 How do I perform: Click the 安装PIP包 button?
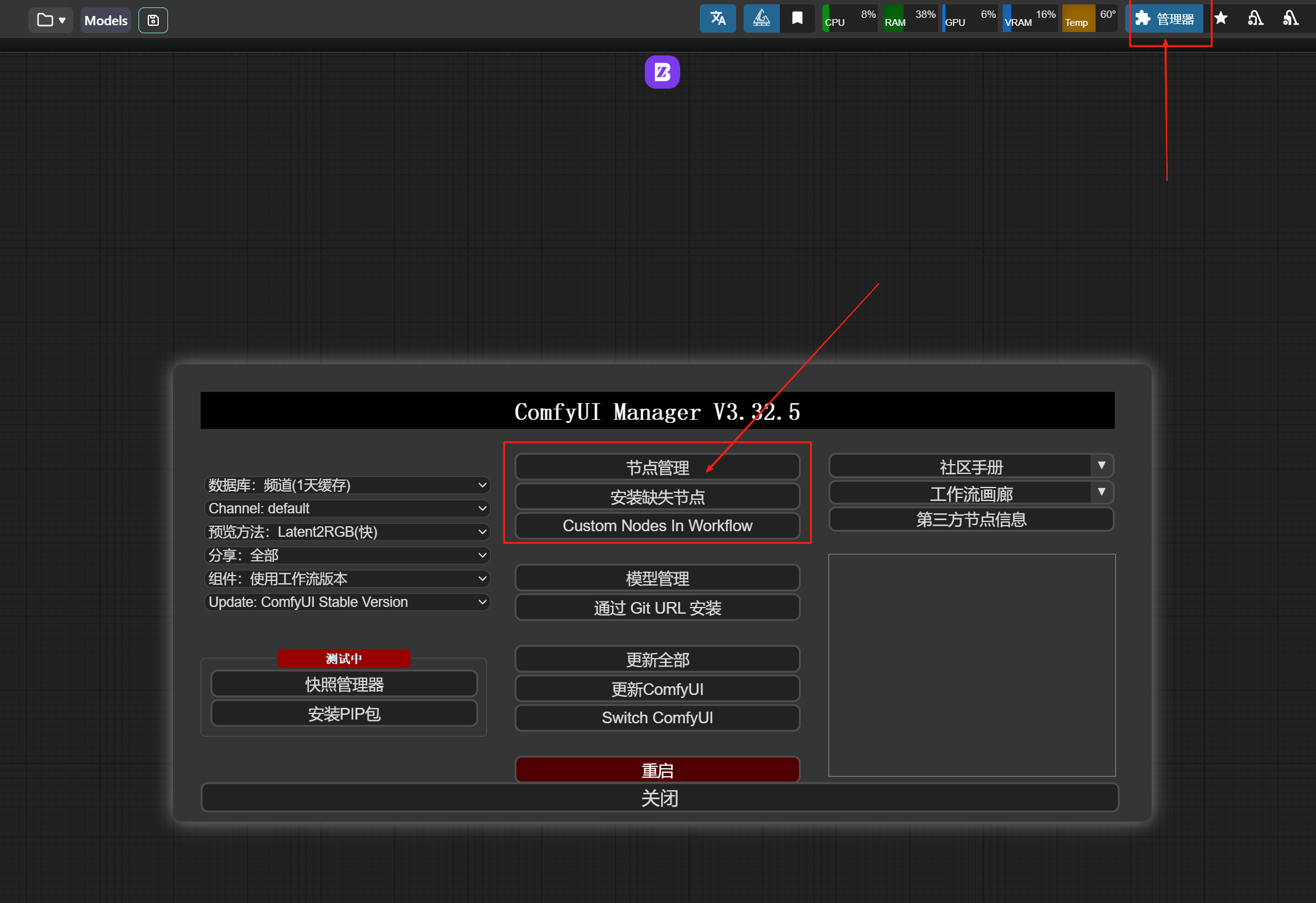click(344, 713)
